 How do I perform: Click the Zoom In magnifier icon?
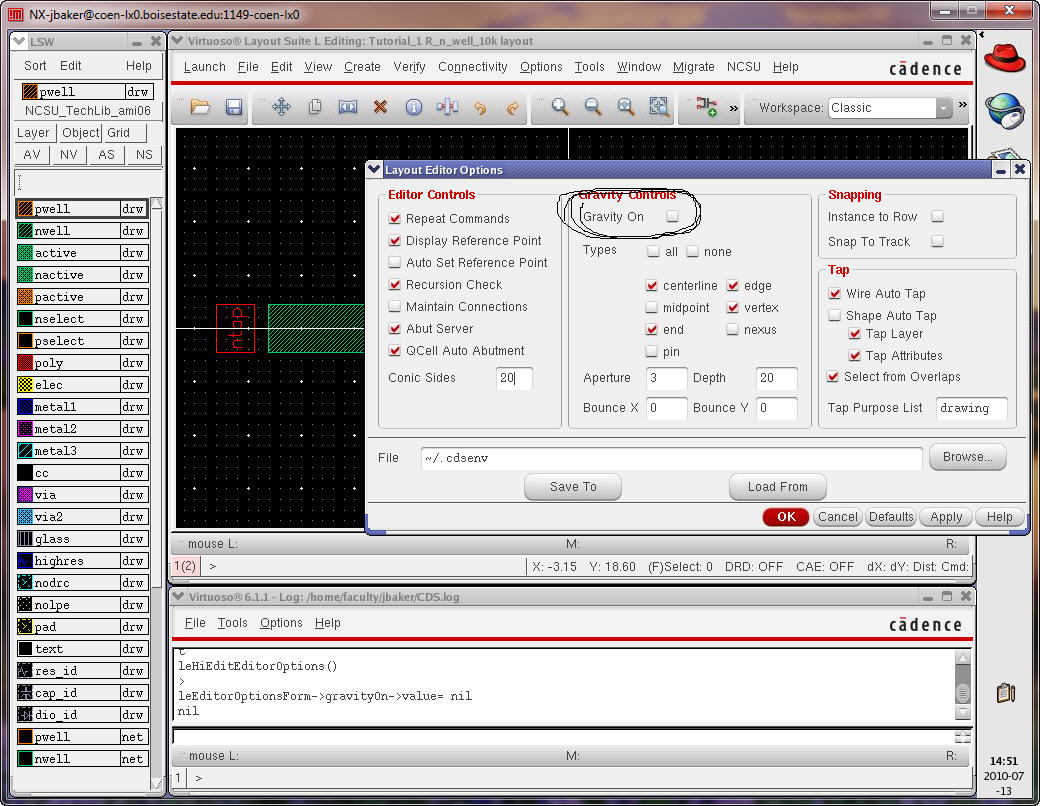pos(560,108)
